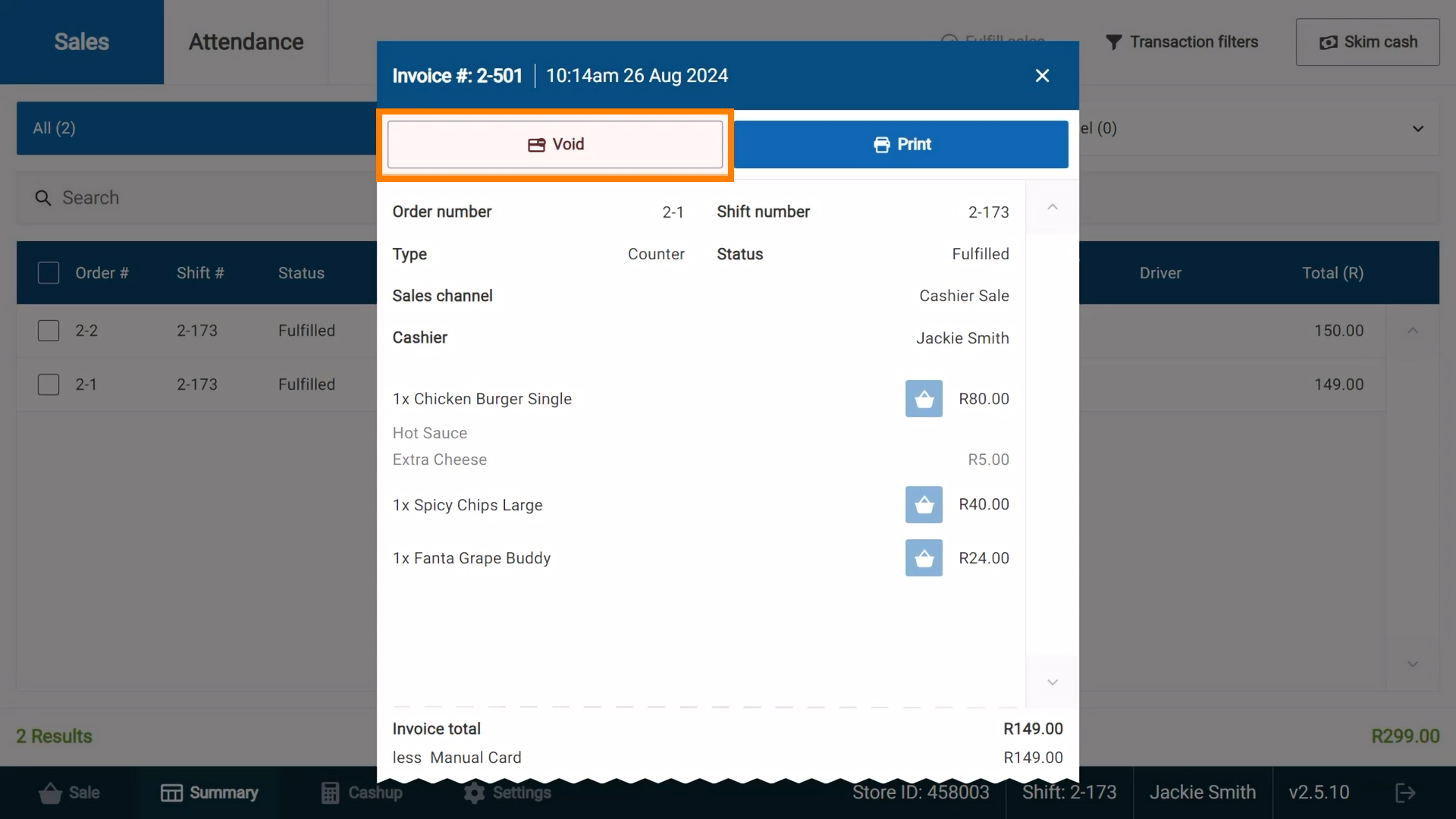
Task: Click basket icon beside Spicy Chips Large
Action: (x=924, y=505)
